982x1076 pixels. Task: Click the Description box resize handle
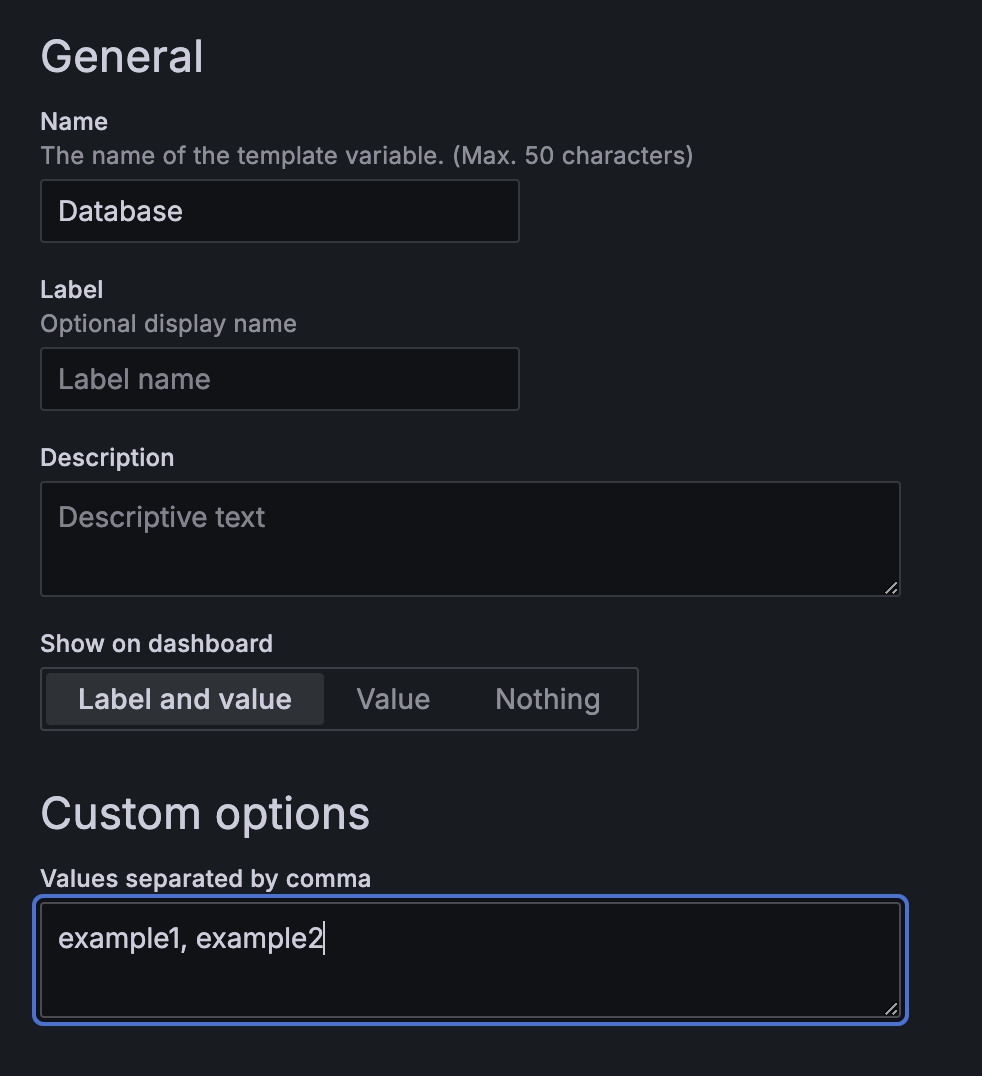[891, 587]
